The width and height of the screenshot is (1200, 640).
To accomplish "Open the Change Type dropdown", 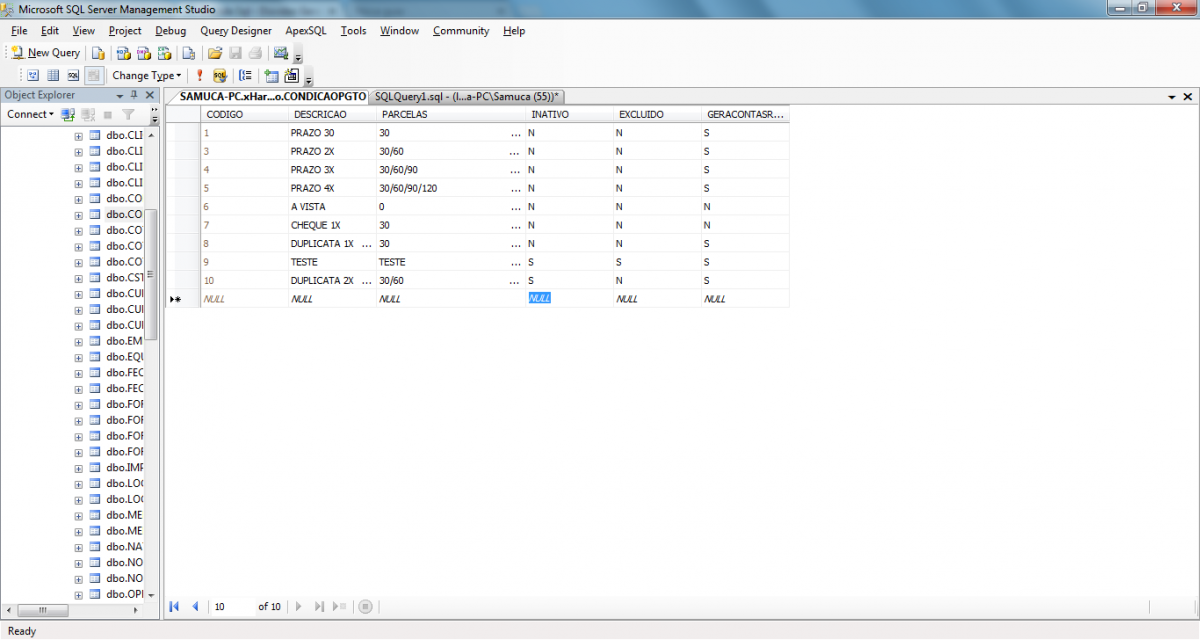I will click(147, 75).
